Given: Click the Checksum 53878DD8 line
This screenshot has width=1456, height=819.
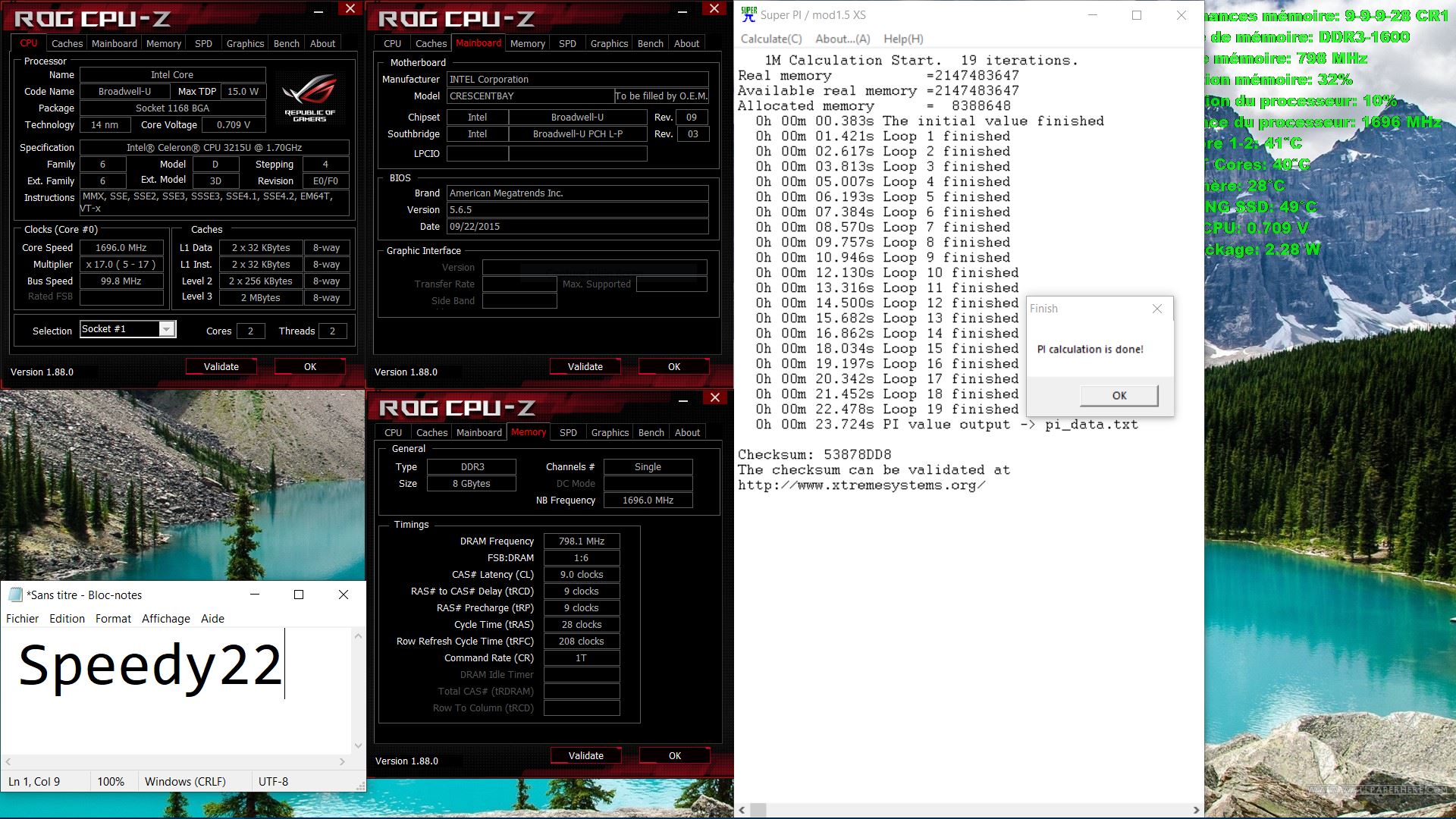Looking at the screenshot, I should tap(814, 454).
